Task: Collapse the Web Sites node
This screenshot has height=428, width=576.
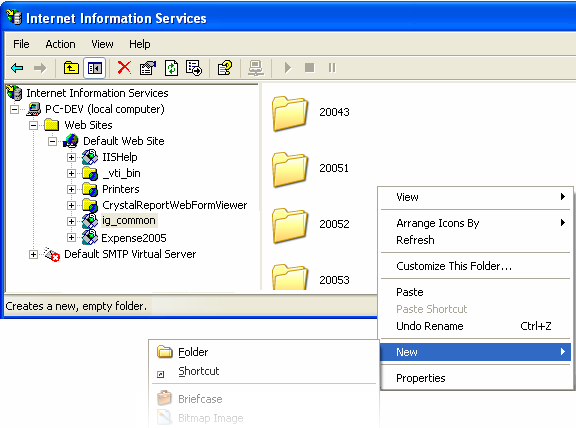Action: point(33,126)
